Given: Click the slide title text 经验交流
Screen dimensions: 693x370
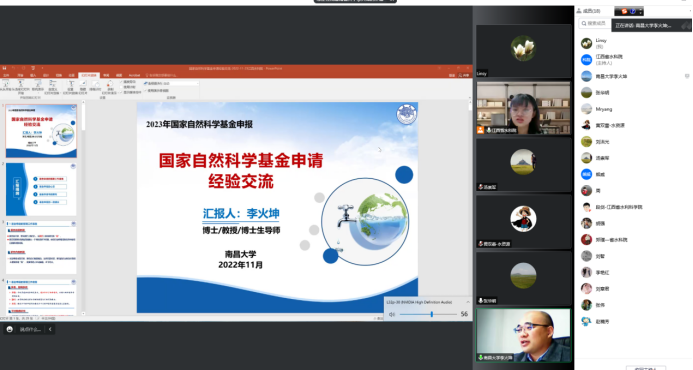Looking at the screenshot, I should pyautogui.click(x=241, y=181).
